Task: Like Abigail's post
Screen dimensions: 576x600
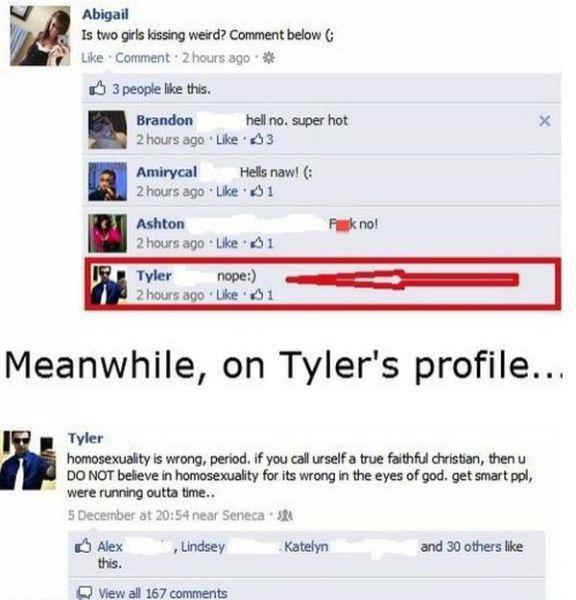Action: [x=92, y=58]
